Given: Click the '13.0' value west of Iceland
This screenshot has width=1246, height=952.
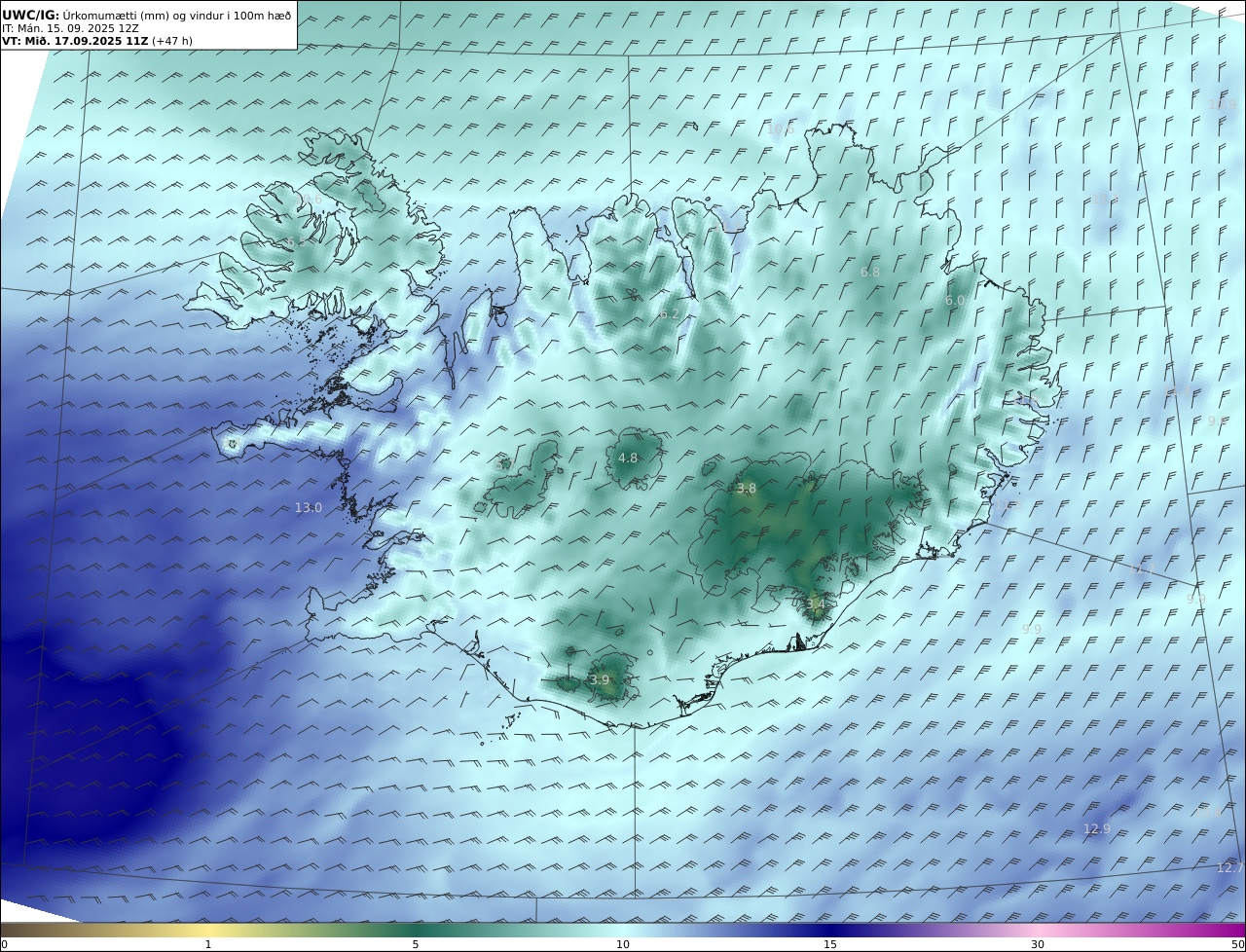Looking at the screenshot, I should pyautogui.click(x=309, y=508).
